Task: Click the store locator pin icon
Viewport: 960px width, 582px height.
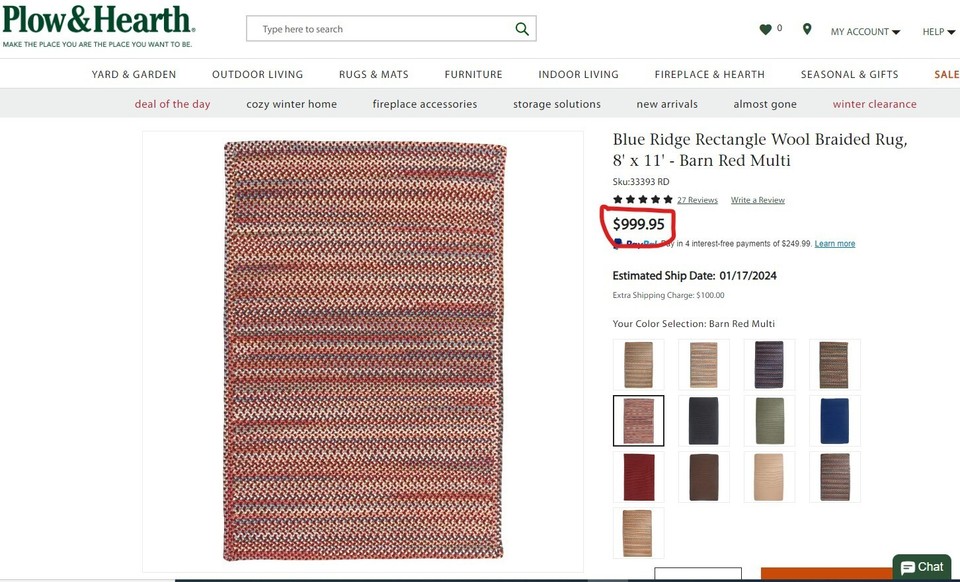Action: 807,28
